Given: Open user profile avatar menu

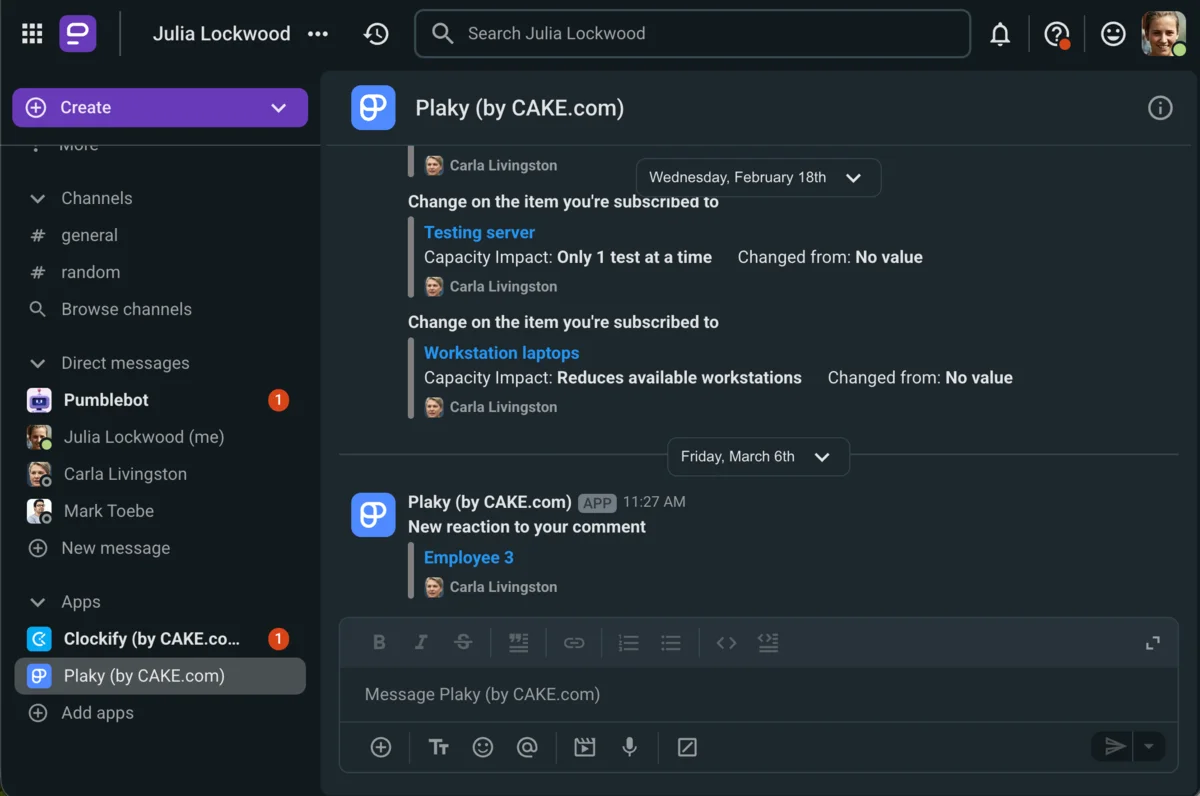Looking at the screenshot, I should pos(1164,34).
